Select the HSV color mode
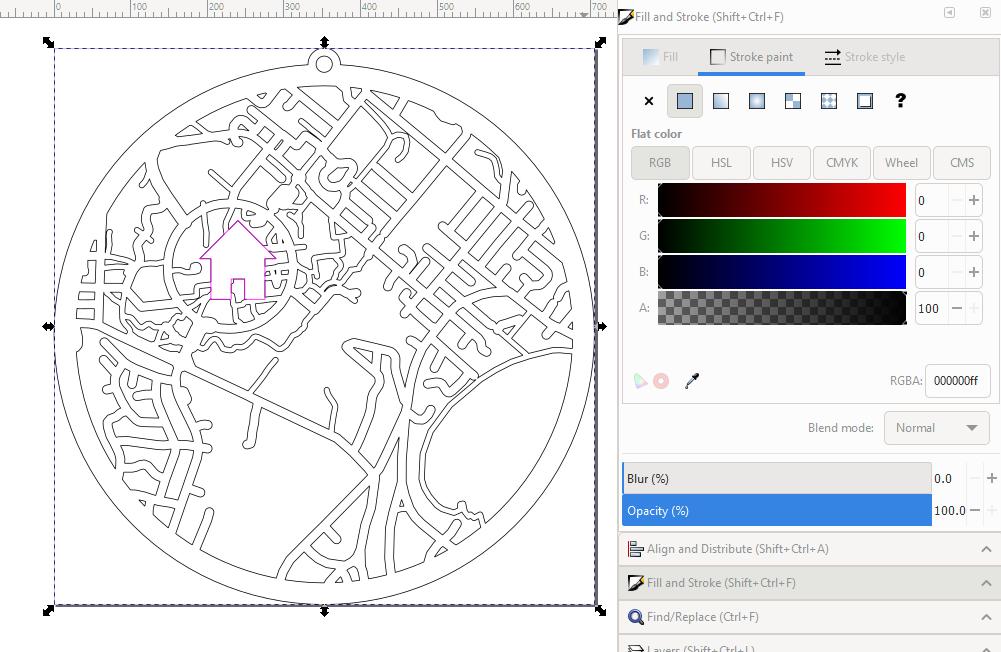 coord(782,163)
